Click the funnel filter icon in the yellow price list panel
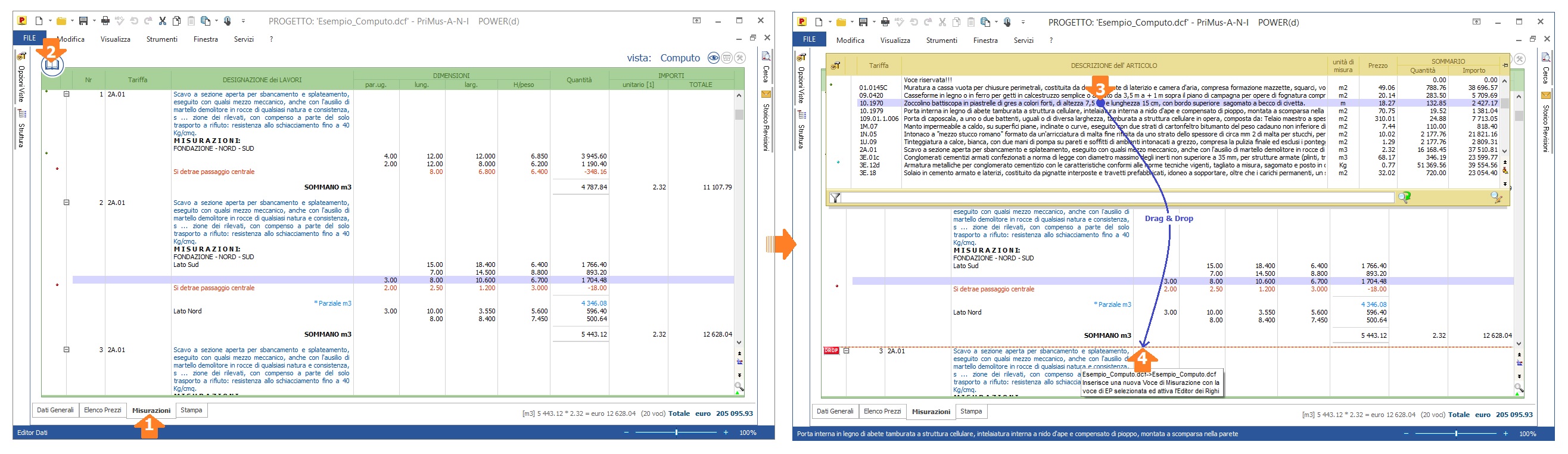The width and height of the screenshot is (1568, 454). pyautogui.click(x=835, y=198)
